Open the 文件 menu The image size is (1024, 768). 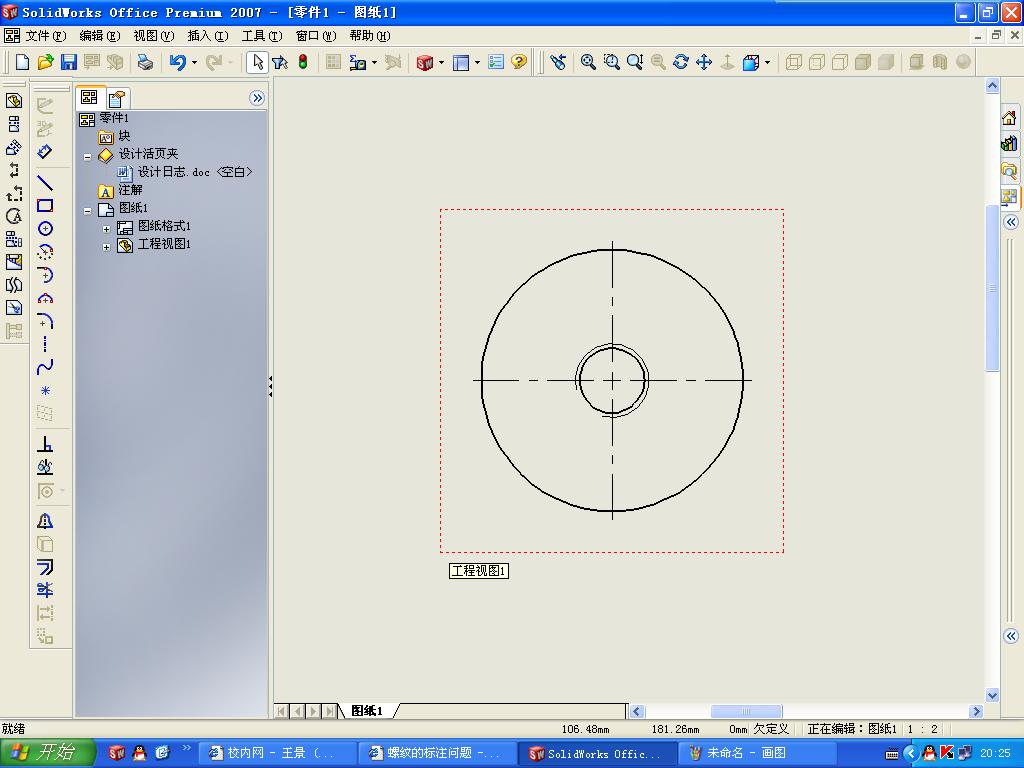coord(46,36)
